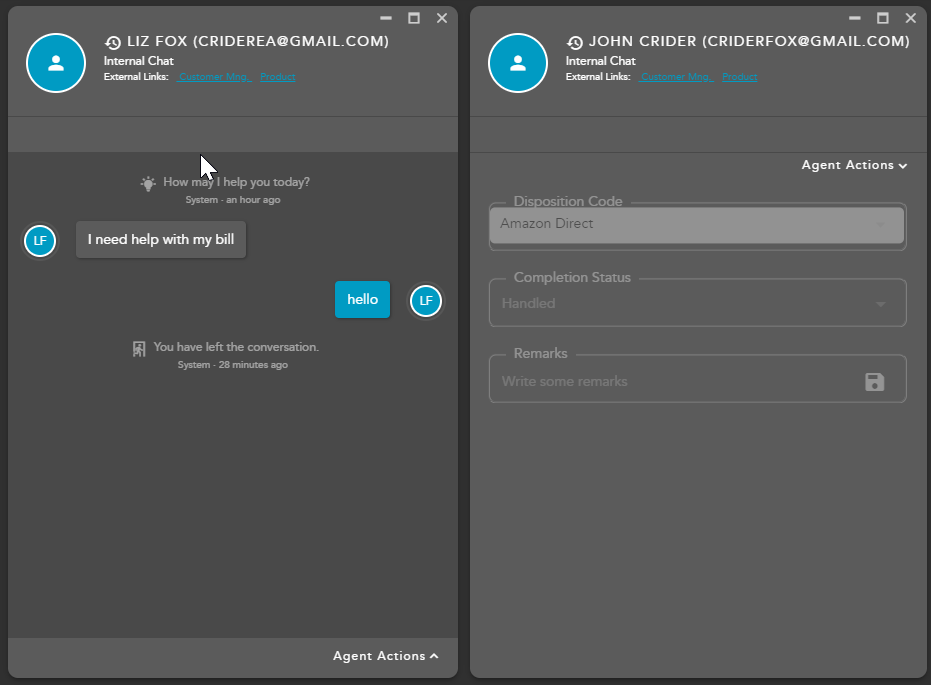Open Liz Fox profile avatar

click(x=56, y=63)
